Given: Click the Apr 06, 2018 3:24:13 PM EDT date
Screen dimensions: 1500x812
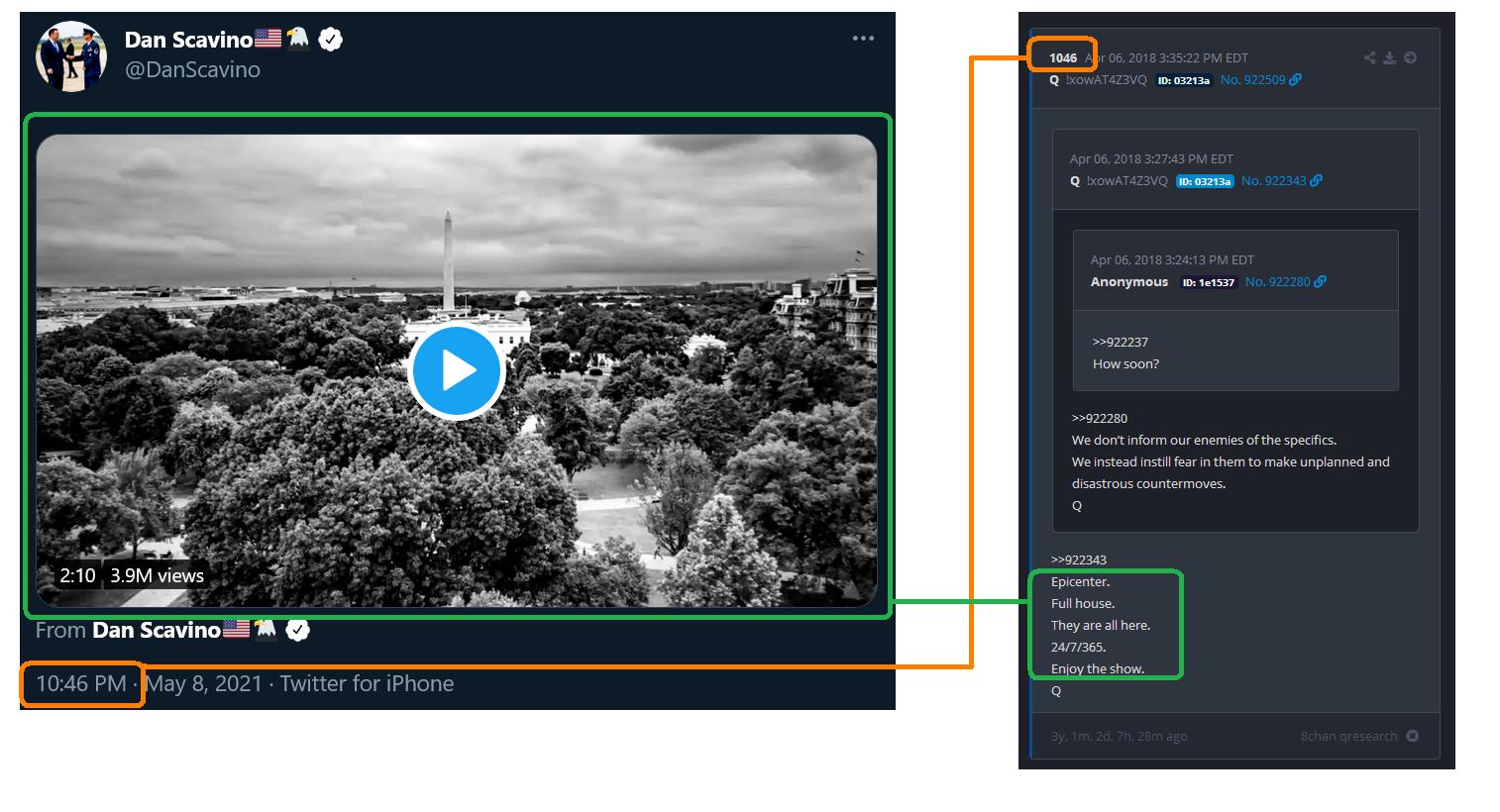Looking at the screenshot, I should [x=1172, y=259].
